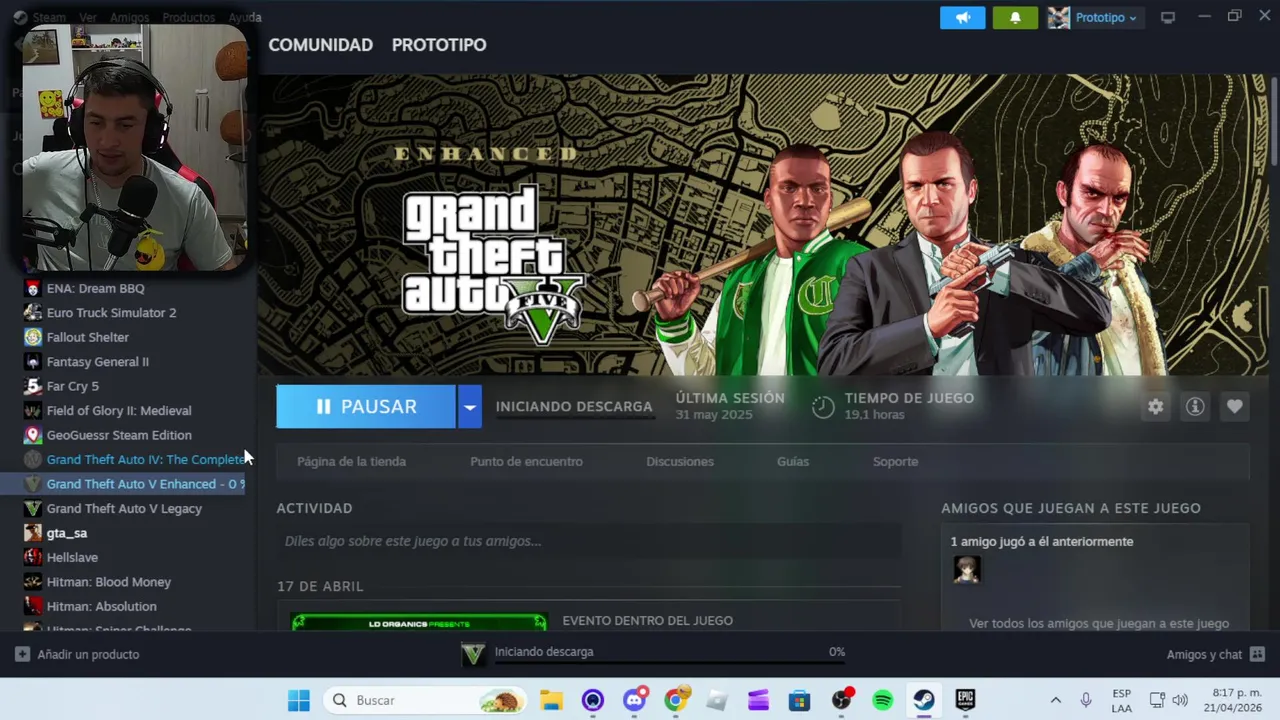Viewport: 1280px width, 720px height.
Task: Open the green notifications bell
Action: 1015,18
